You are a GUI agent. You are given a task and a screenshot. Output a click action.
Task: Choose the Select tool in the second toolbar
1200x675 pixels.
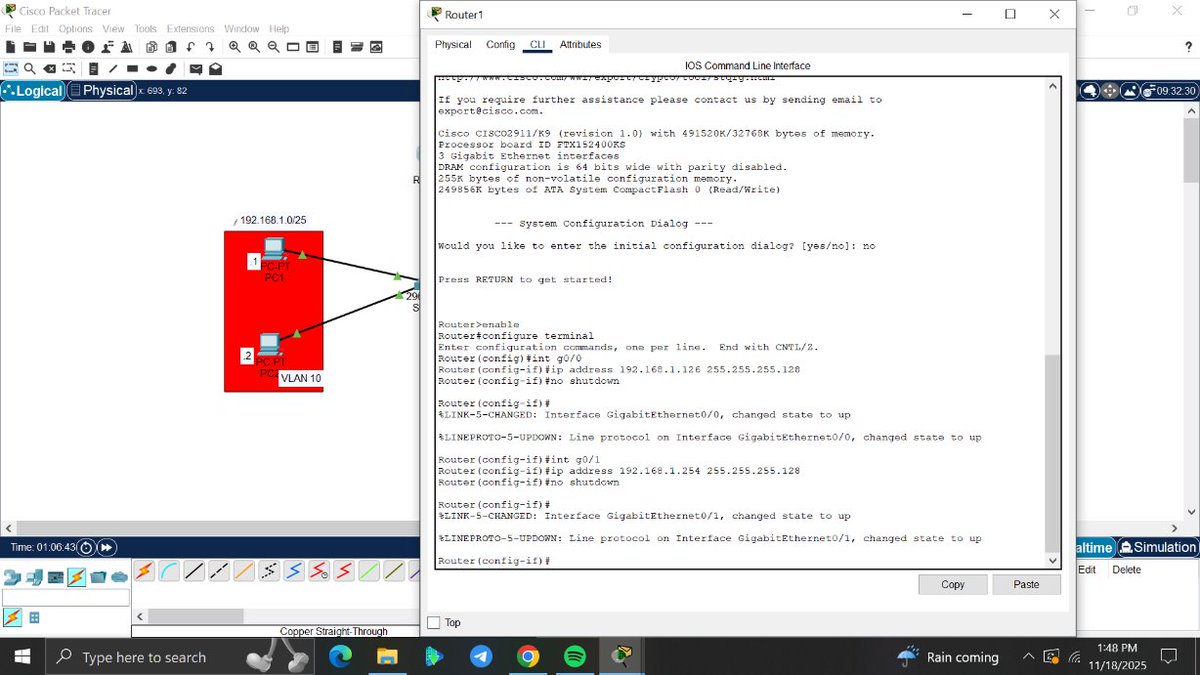tap(11, 69)
